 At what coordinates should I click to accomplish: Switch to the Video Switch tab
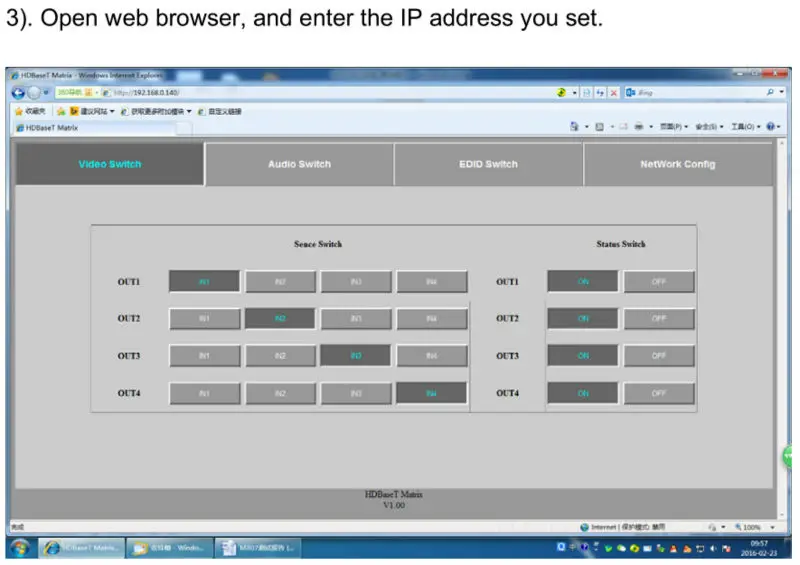click(110, 164)
